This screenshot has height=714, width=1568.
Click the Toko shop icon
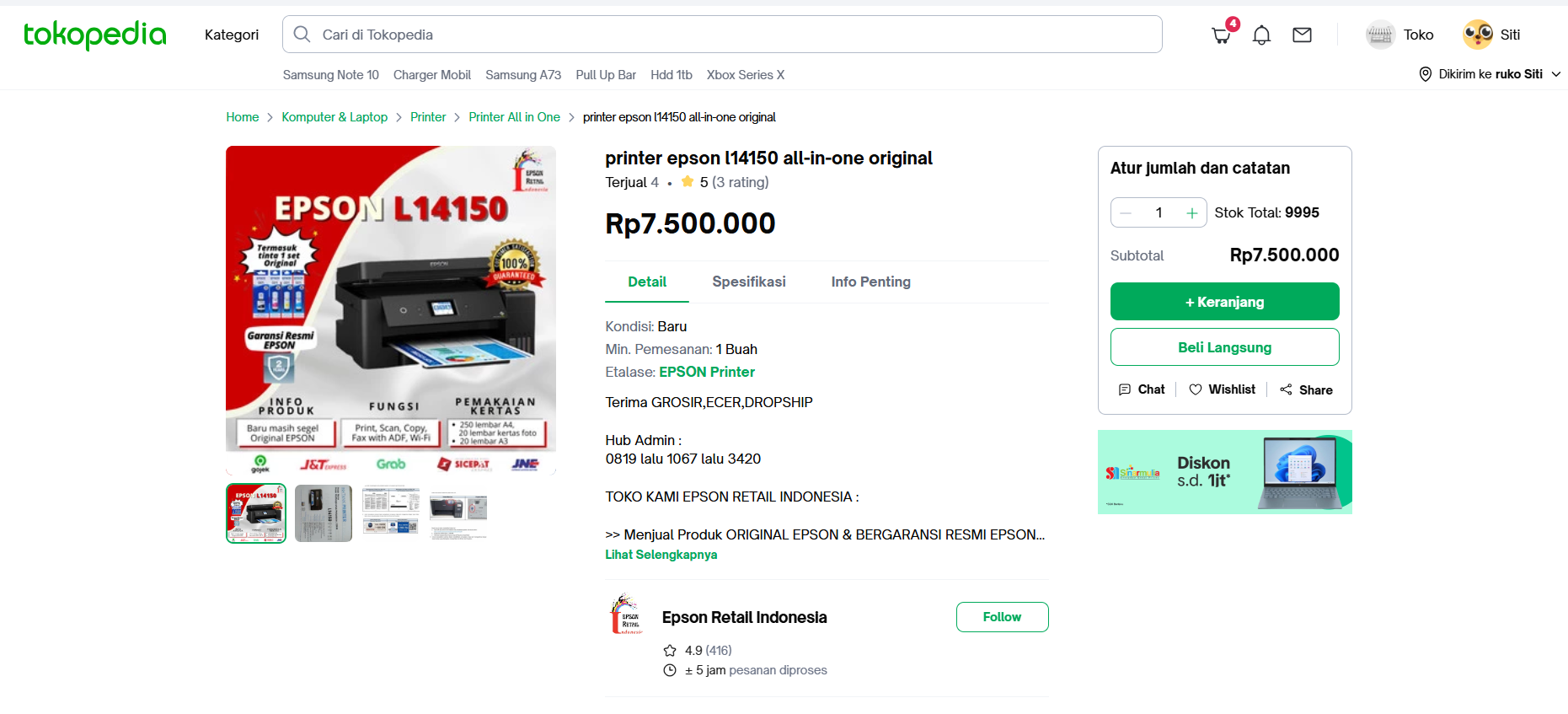click(1380, 35)
